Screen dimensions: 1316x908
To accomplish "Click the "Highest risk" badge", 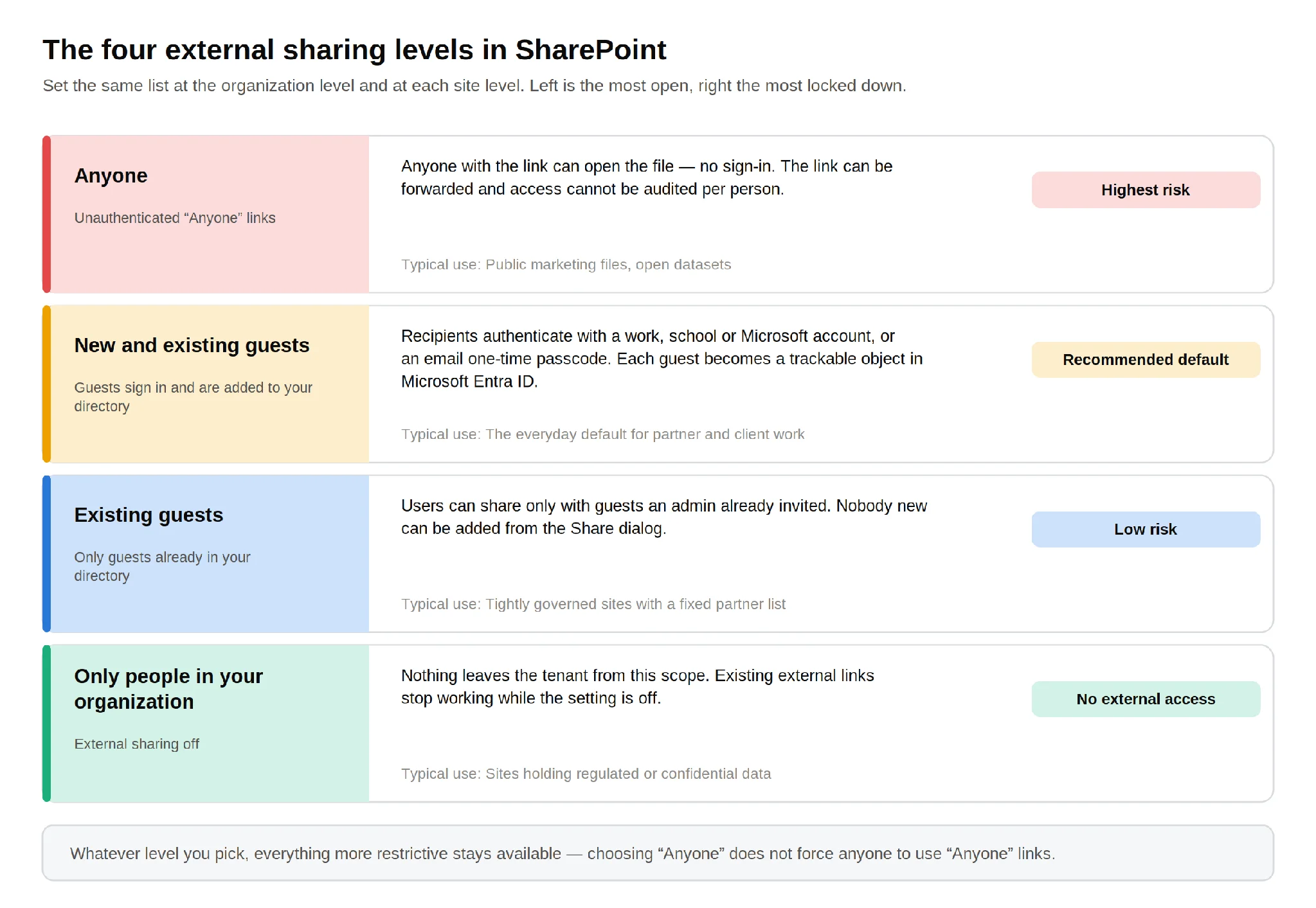I will [x=1146, y=190].
